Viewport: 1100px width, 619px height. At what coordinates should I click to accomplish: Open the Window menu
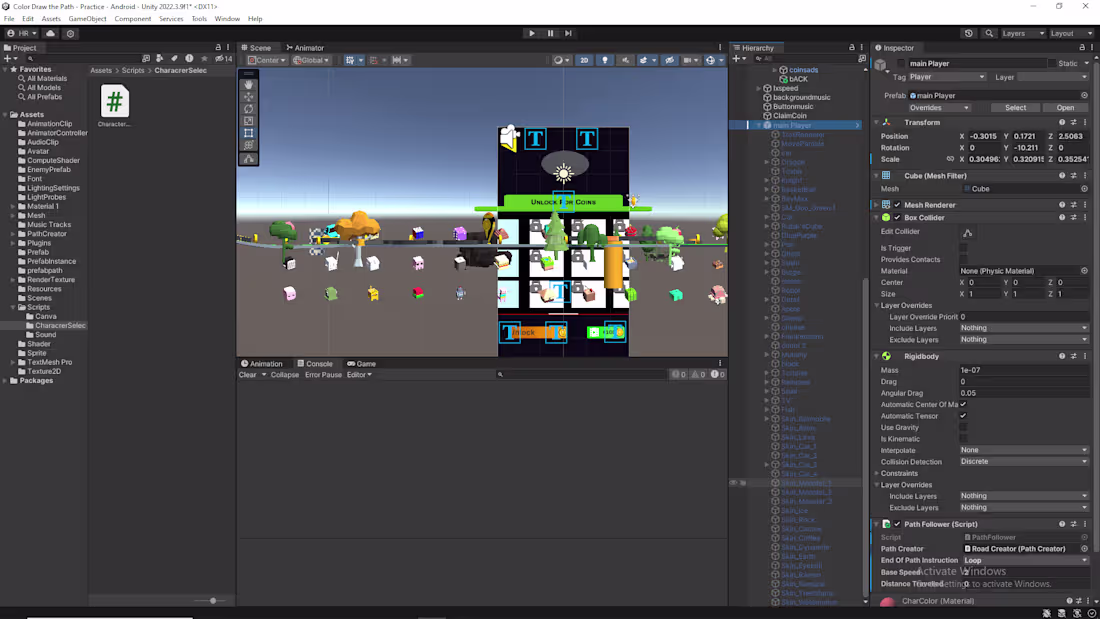click(227, 19)
